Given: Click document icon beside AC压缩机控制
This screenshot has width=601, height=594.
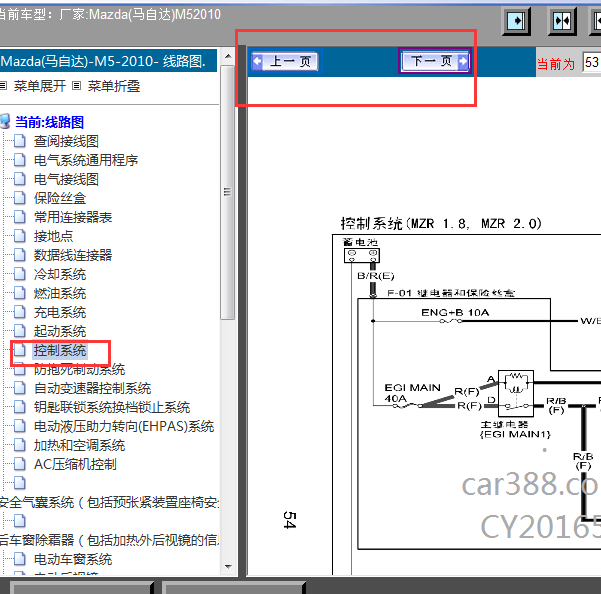Looking at the screenshot, I should [20, 464].
